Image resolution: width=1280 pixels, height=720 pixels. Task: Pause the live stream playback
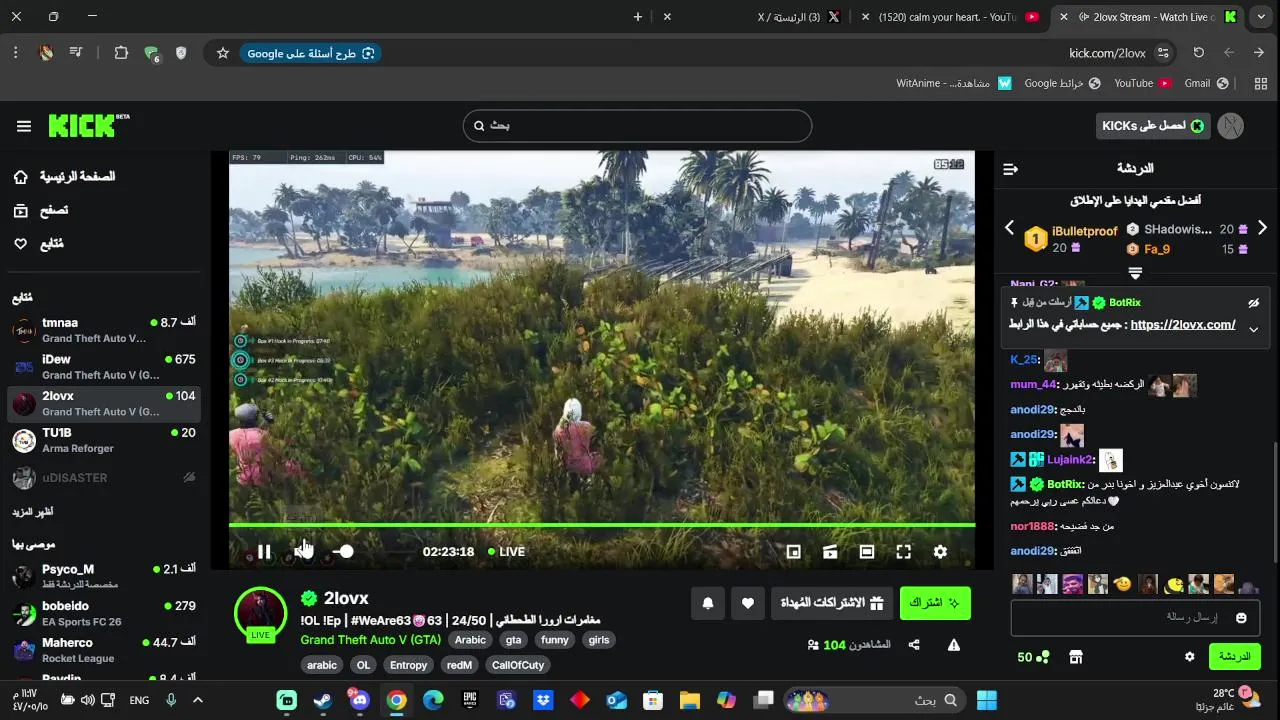(x=264, y=552)
